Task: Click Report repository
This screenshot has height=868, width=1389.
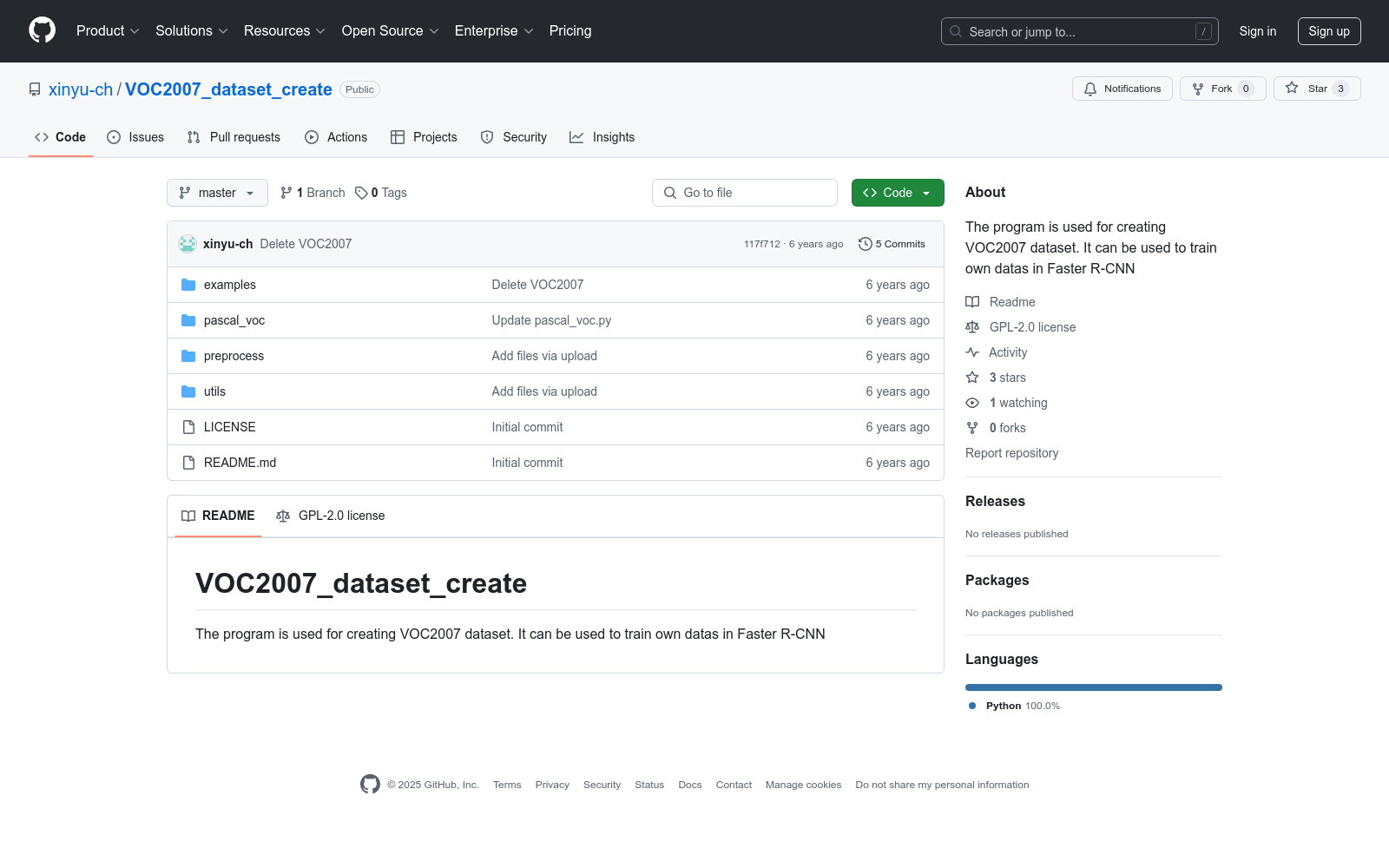Action: point(1011,453)
